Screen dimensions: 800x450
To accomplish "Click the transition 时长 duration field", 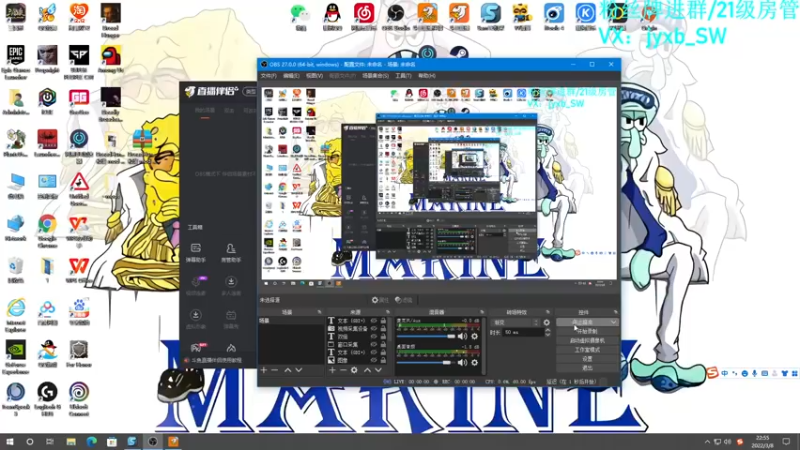I will tap(523, 332).
